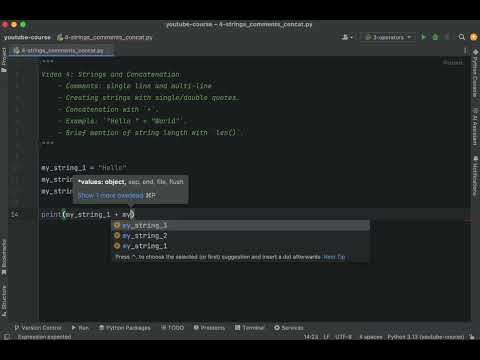The width and height of the screenshot is (480, 360).
Task: Click the UTF-8 encoding indicator
Action: 343,337
